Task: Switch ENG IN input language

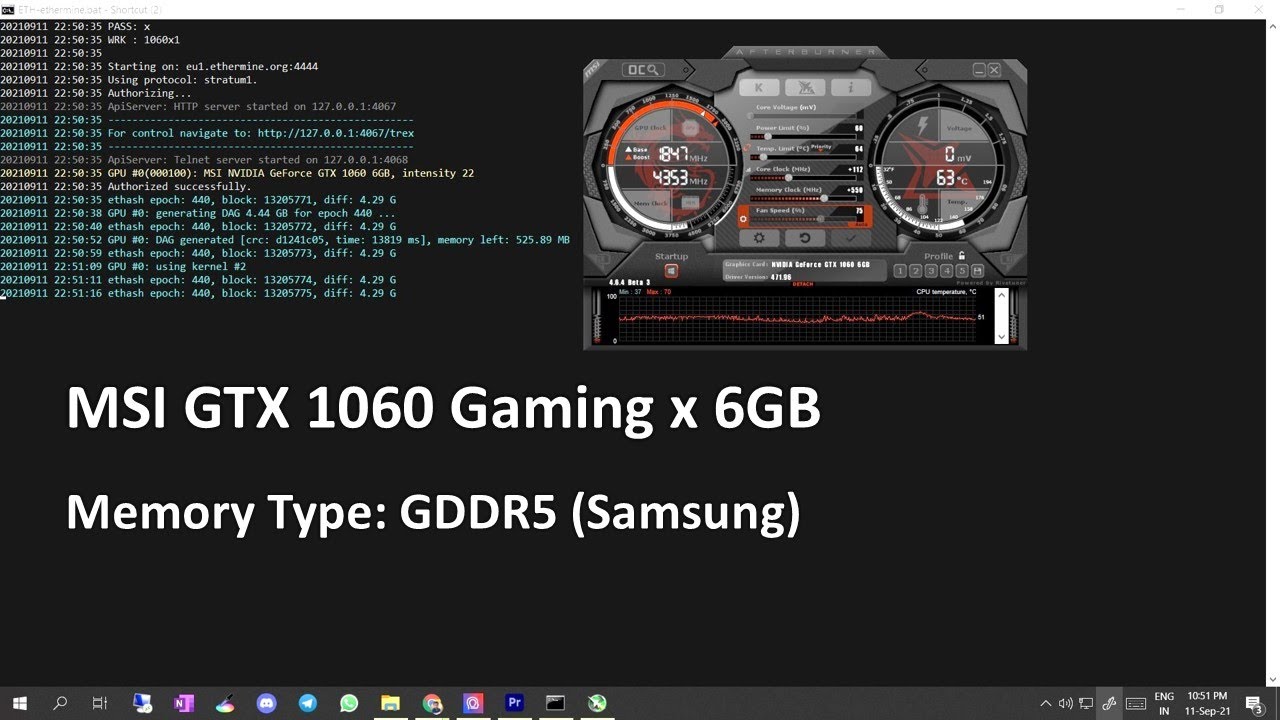Action: pyautogui.click(x=1164, y=703)
